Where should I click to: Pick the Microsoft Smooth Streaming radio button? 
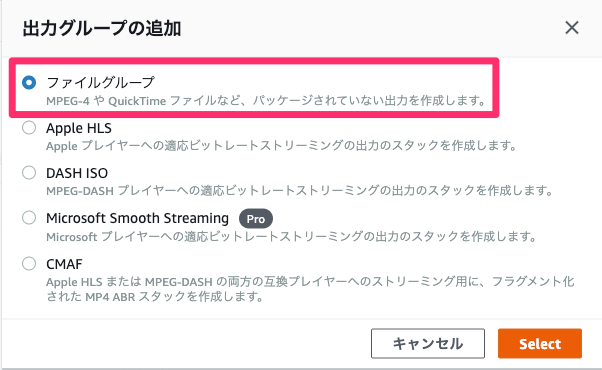(29, 218)
